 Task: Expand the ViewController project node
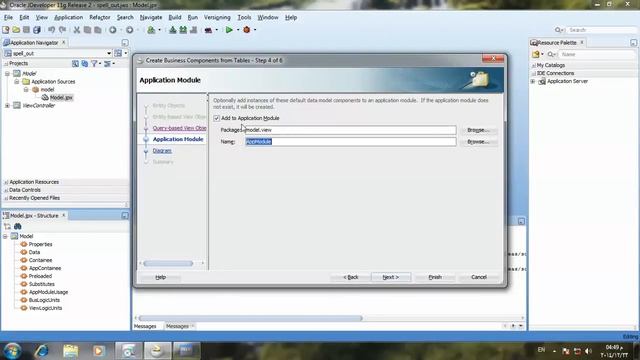click(x=7, y=106)
